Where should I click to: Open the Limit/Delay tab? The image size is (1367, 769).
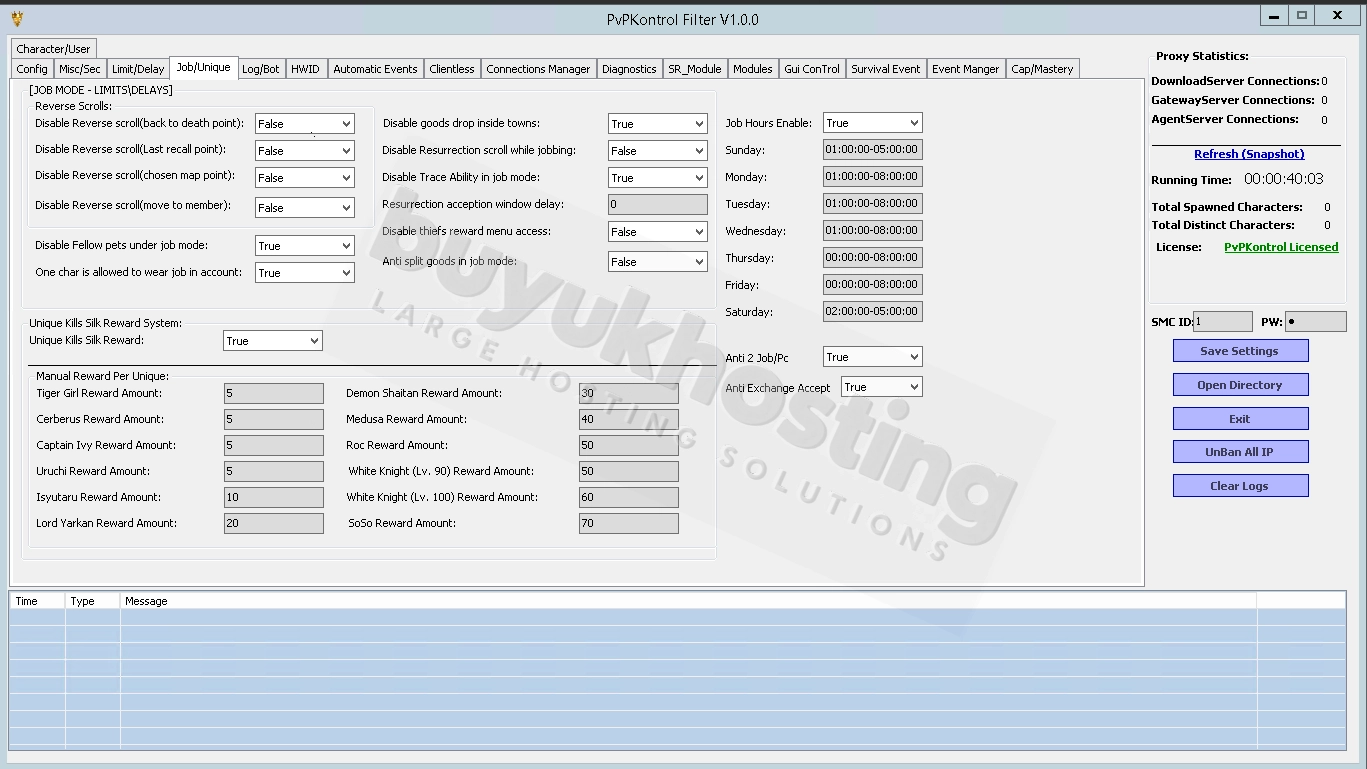point(138,69)
